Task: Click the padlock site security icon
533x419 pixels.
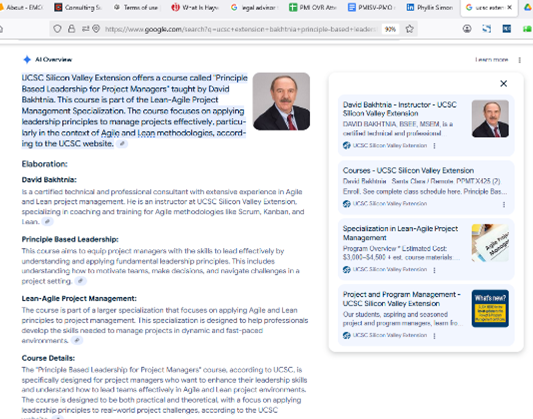Action: point(71,29)
